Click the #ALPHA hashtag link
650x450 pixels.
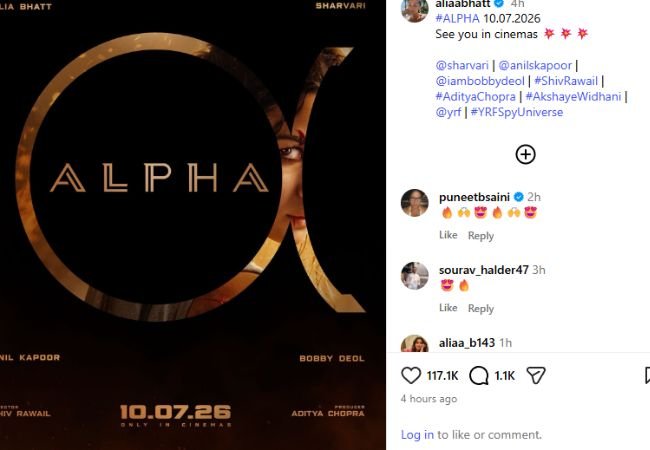457,19
